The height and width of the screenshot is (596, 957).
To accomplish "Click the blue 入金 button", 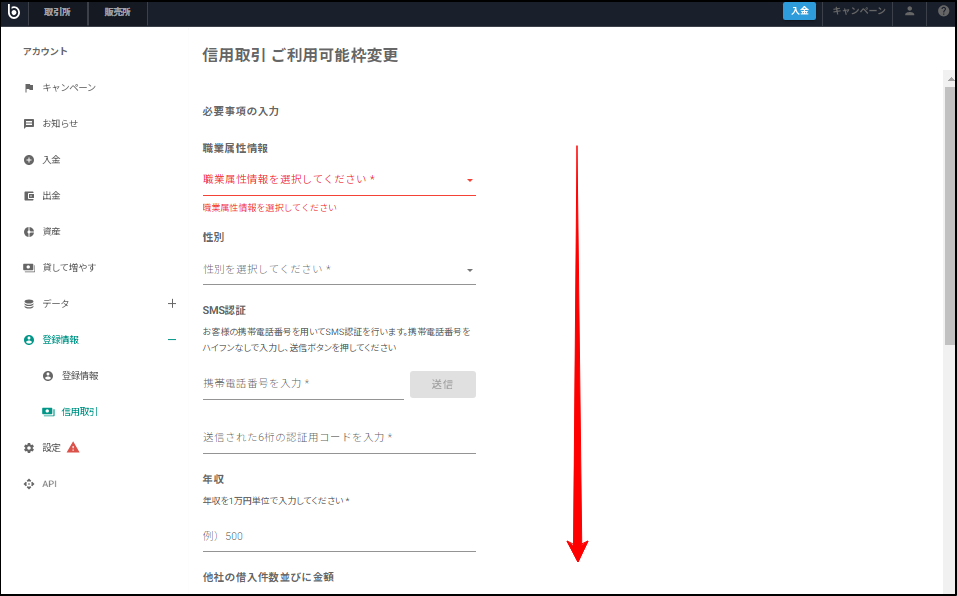I will (799, 11).
